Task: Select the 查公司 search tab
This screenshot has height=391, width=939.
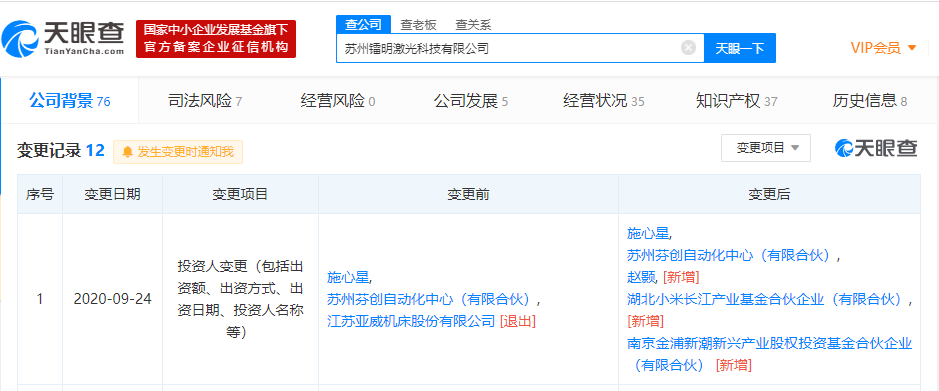Action: (x=364, y=25)
